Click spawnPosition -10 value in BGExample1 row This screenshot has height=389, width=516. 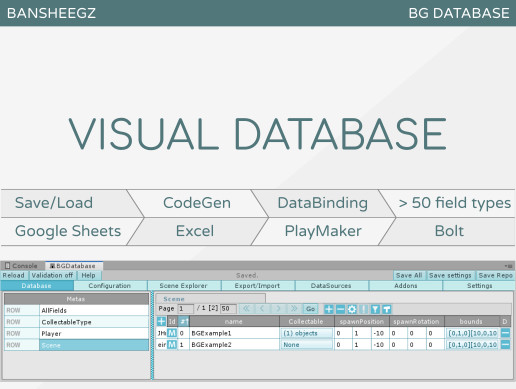[379, 333]
